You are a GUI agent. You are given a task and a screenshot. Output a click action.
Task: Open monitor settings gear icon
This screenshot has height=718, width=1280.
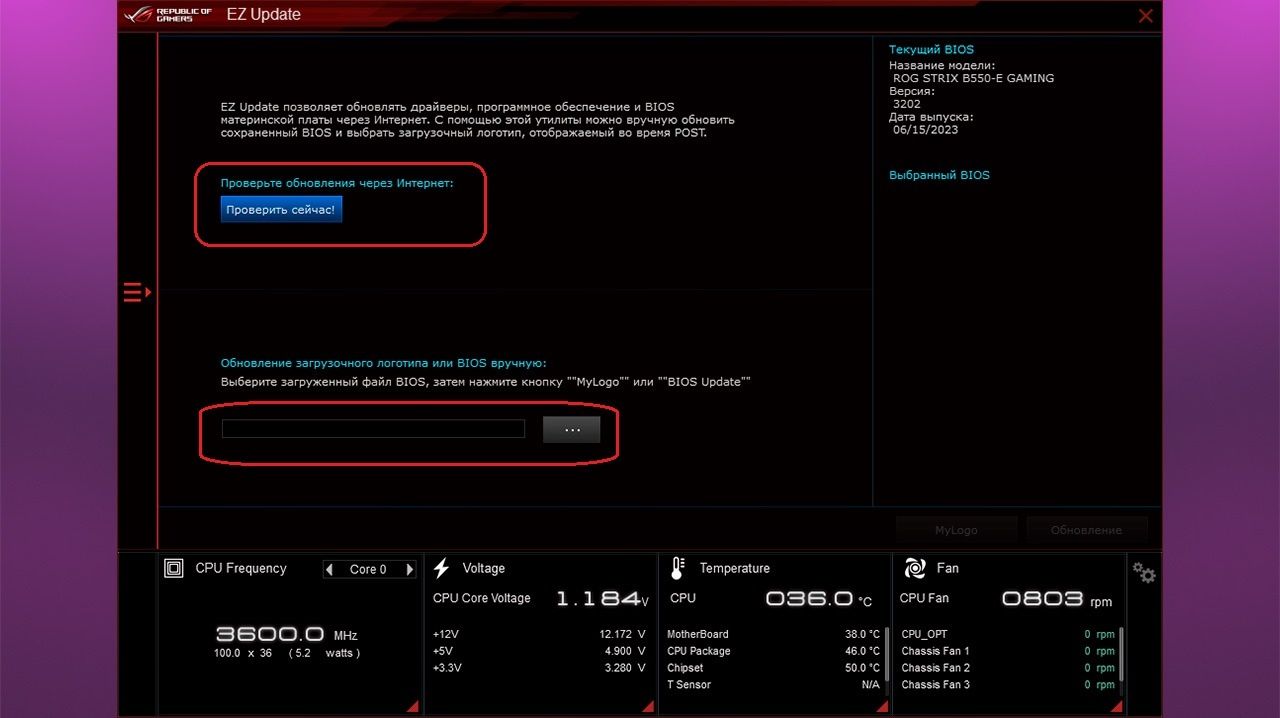(x=1144, y=573)
